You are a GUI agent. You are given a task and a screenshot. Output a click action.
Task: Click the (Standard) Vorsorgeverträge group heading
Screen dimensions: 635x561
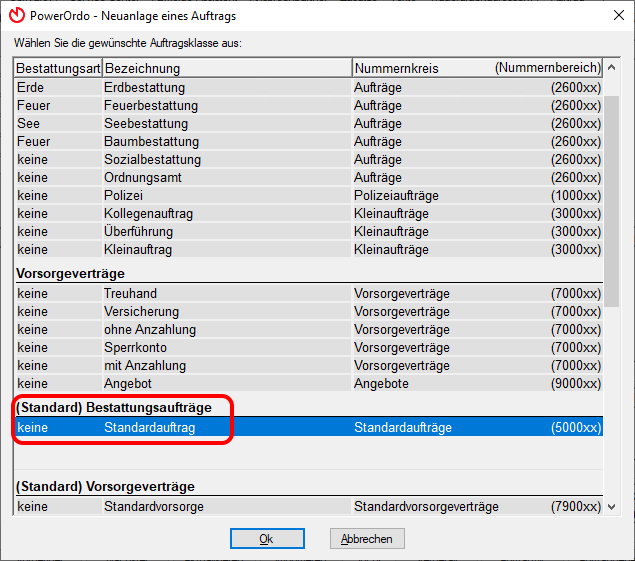(105, 486)
